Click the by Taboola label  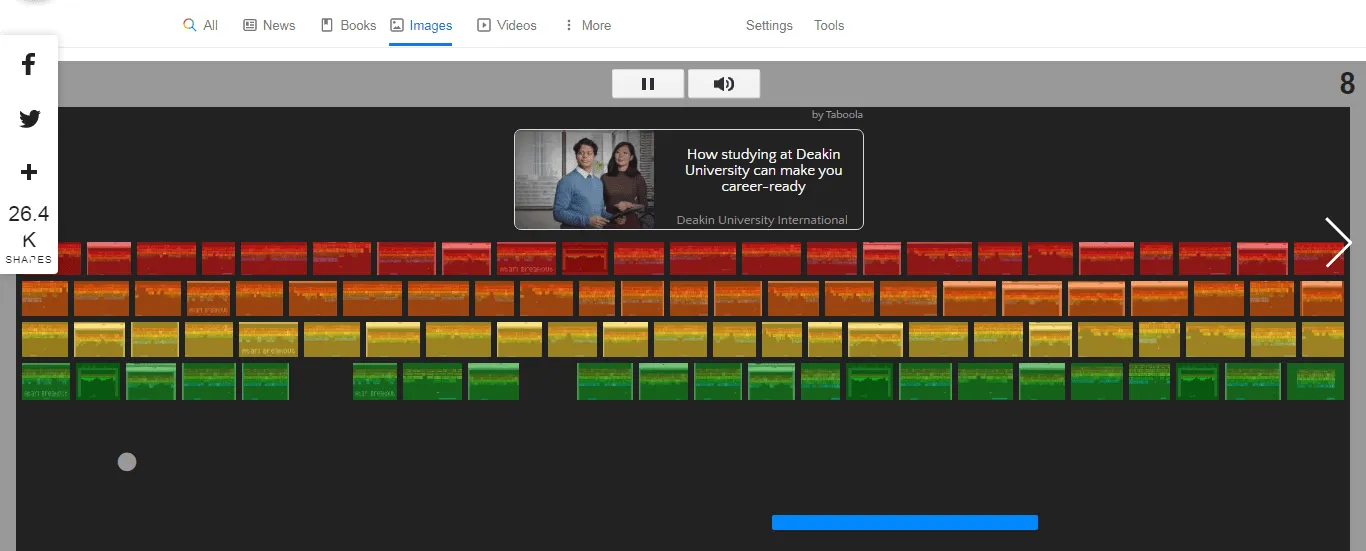pos(837,114)
